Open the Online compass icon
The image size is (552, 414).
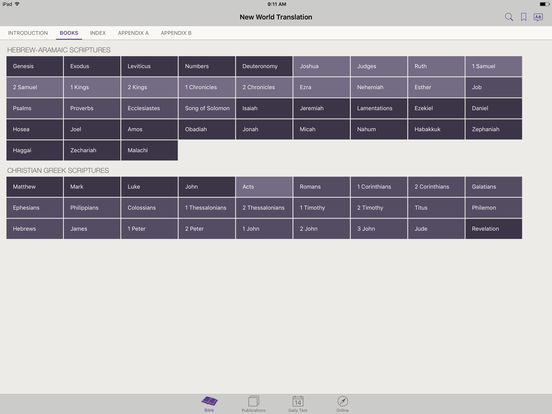pyautogui.click(x=342, y=403)
